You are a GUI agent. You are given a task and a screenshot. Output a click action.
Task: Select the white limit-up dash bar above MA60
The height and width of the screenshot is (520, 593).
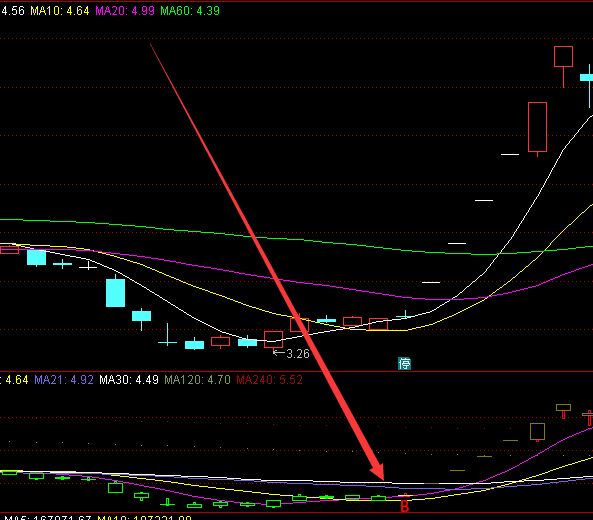[x=457, y=243]
